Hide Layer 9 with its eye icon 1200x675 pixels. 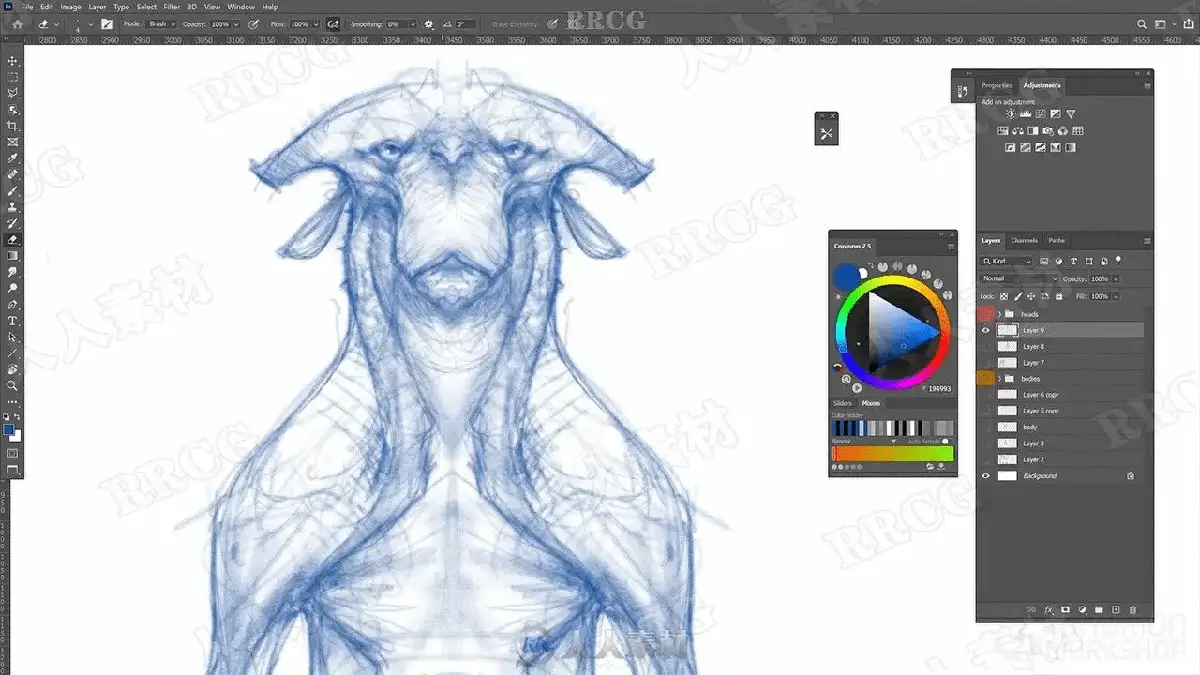986,330
